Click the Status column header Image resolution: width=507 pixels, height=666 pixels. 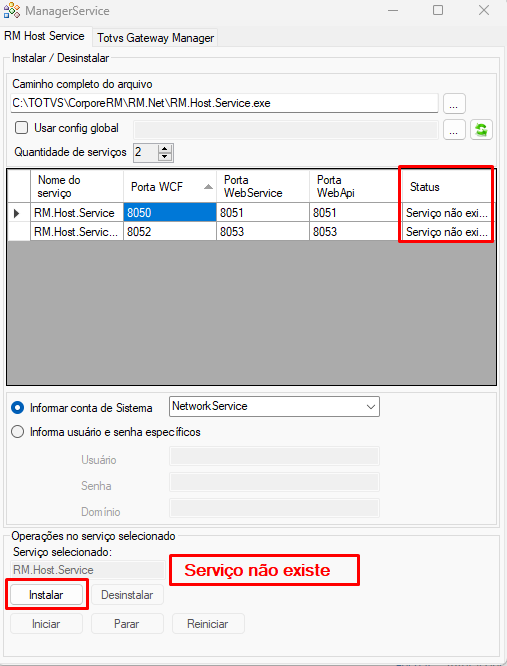(448, 186)
